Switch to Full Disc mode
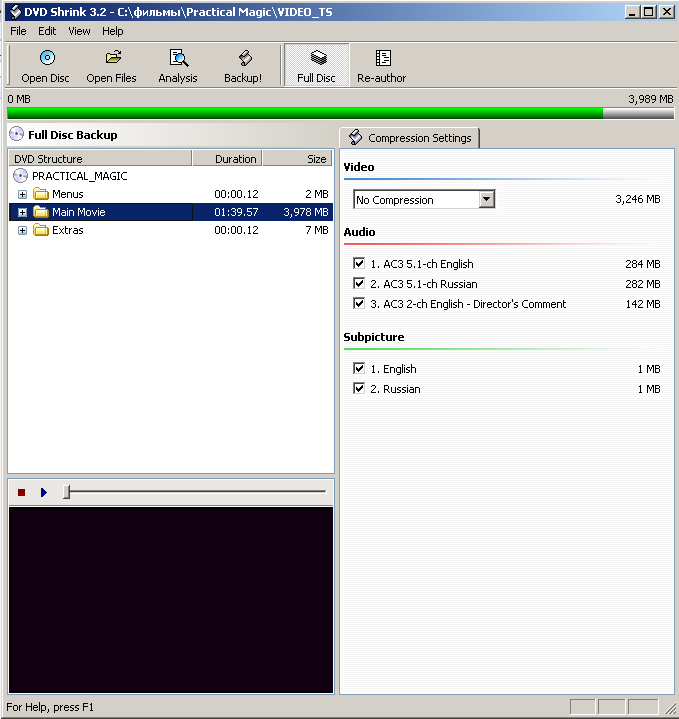The height and width of the screenshot is (719, 679). (x=316, y=65)
